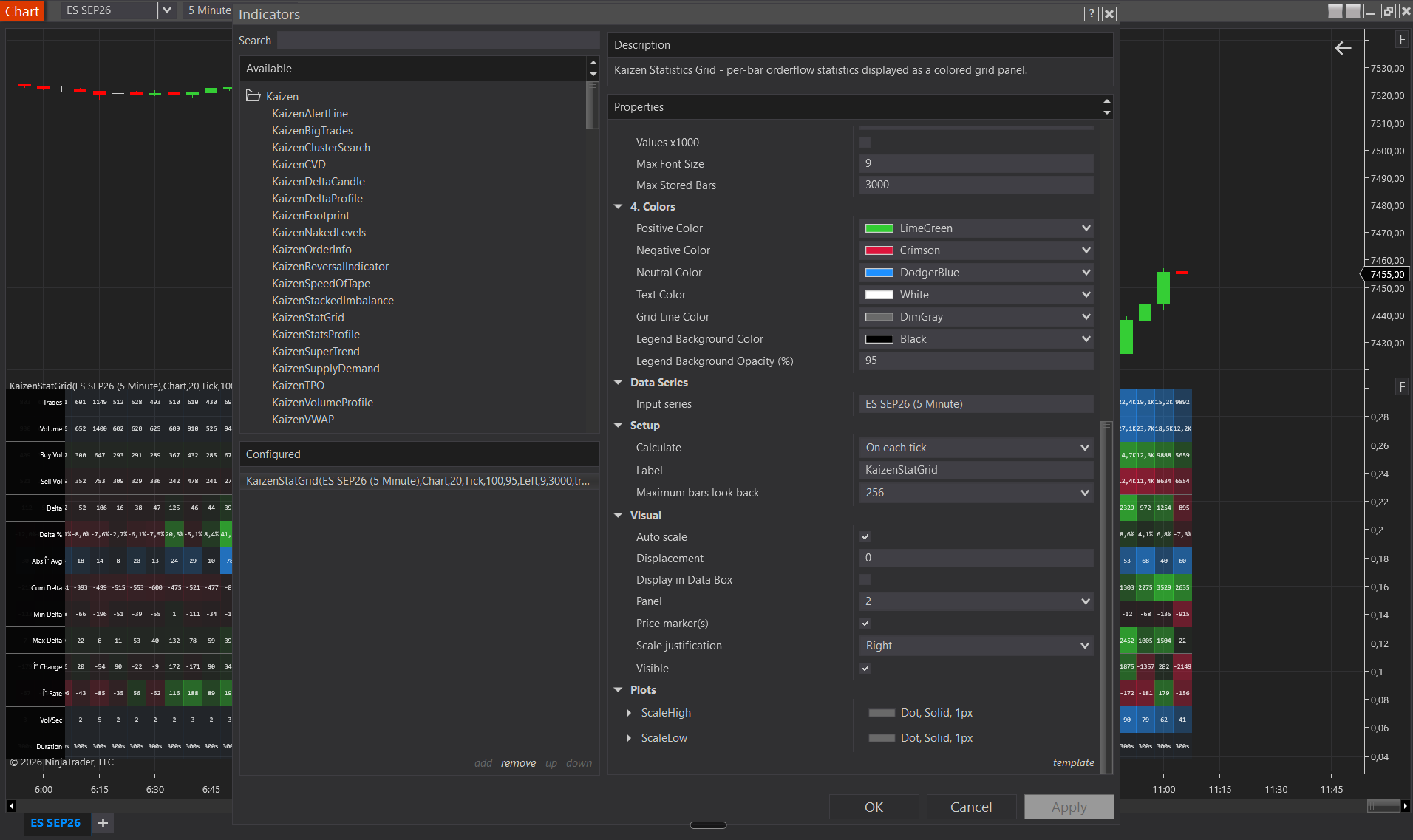The width and height of the screenshot is (1413, 840).
Task: Open the Indicators dialog help icon
Action: tap(1091, 14)
